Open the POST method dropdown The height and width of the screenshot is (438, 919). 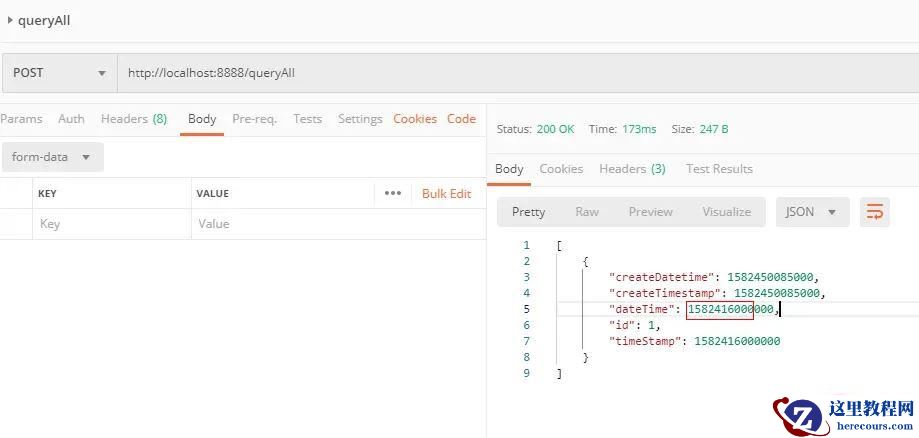click(58, 73)
